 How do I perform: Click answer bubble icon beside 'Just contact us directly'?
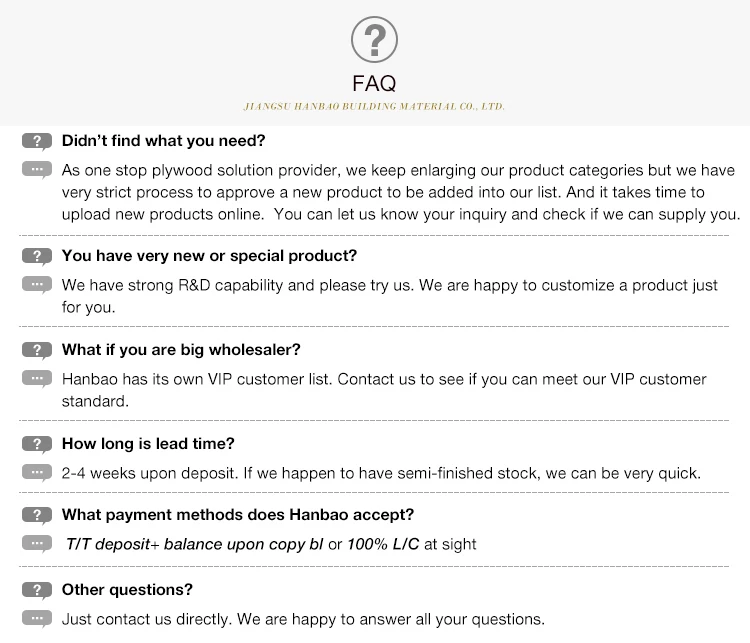[36, 618]
